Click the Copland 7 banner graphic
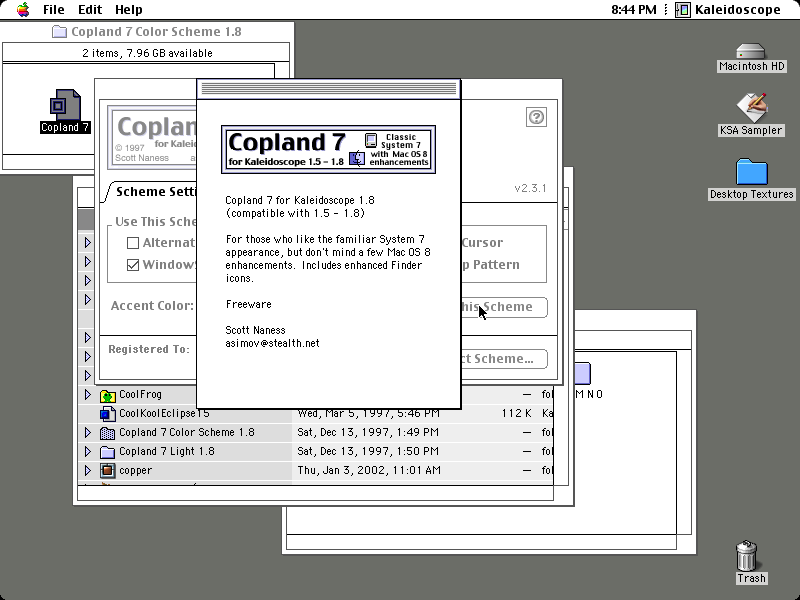This screenshot has height=600, width=800. pyautogui.click(x=328, y=149)
